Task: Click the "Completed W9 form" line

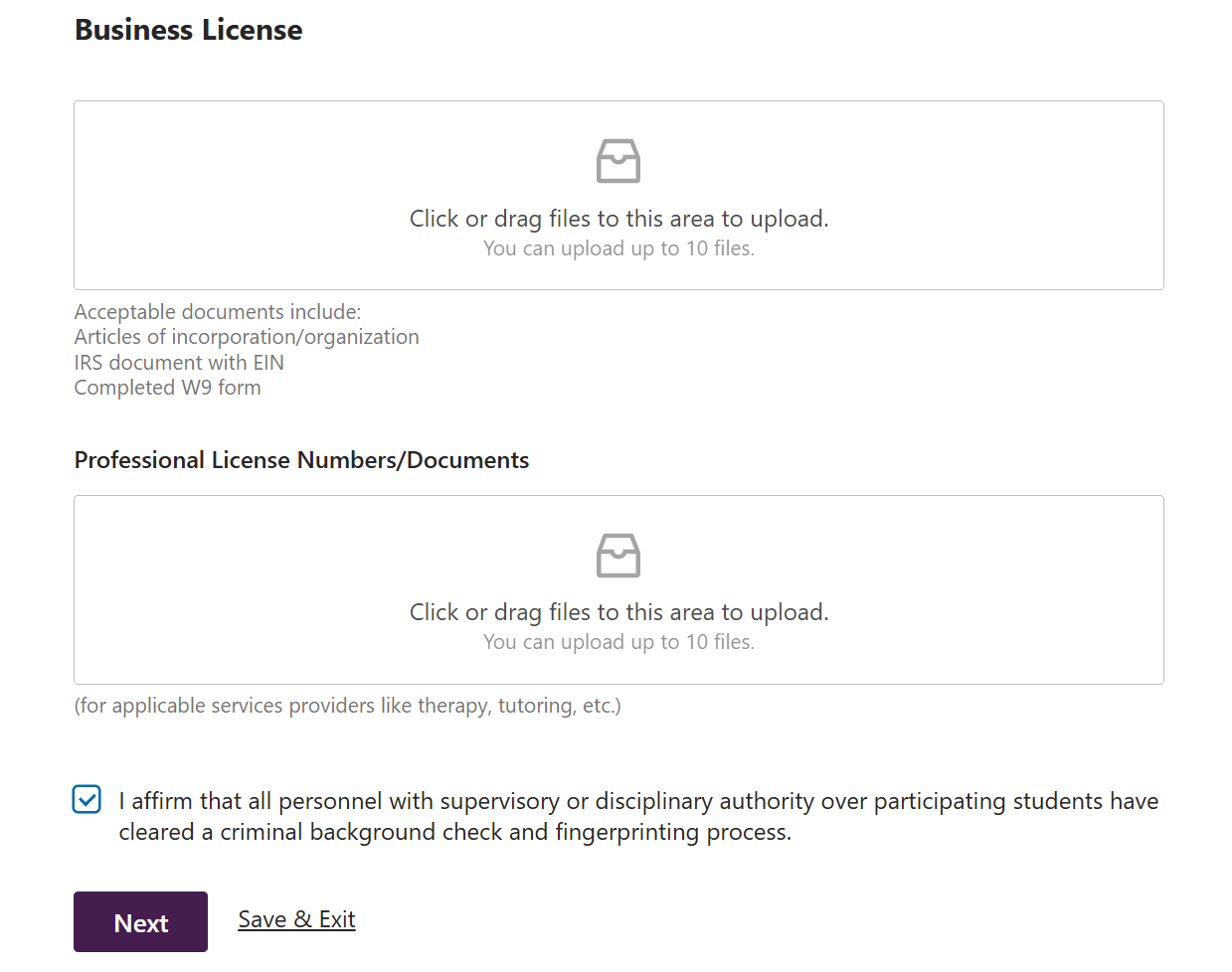Action: 167,388
